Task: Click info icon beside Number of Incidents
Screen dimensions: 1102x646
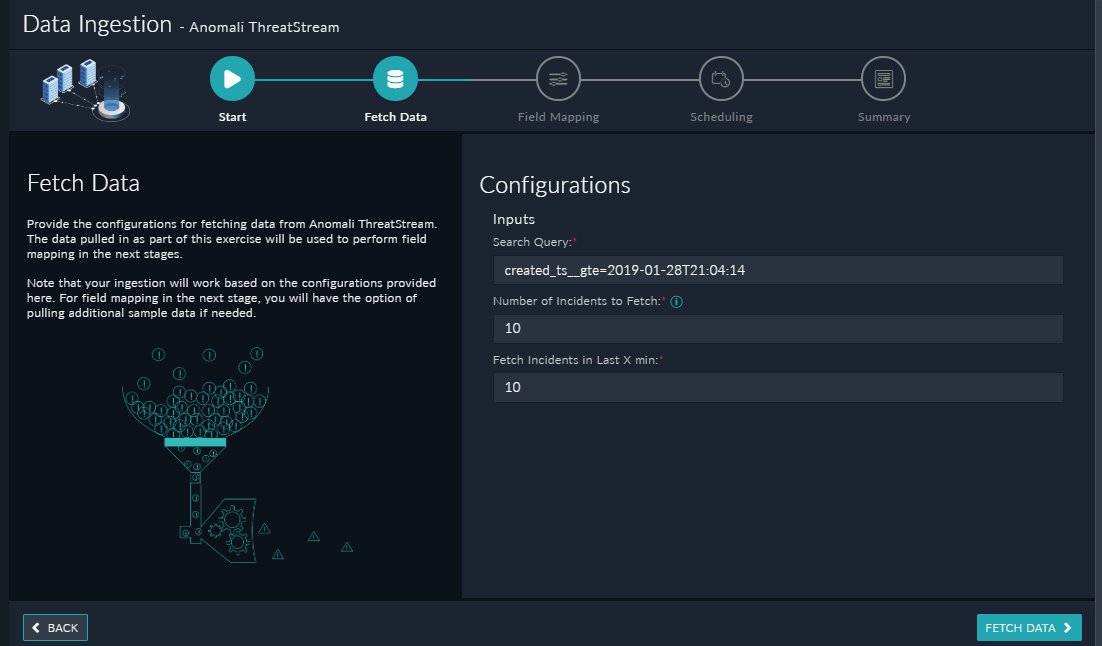Action: (676, 302)
